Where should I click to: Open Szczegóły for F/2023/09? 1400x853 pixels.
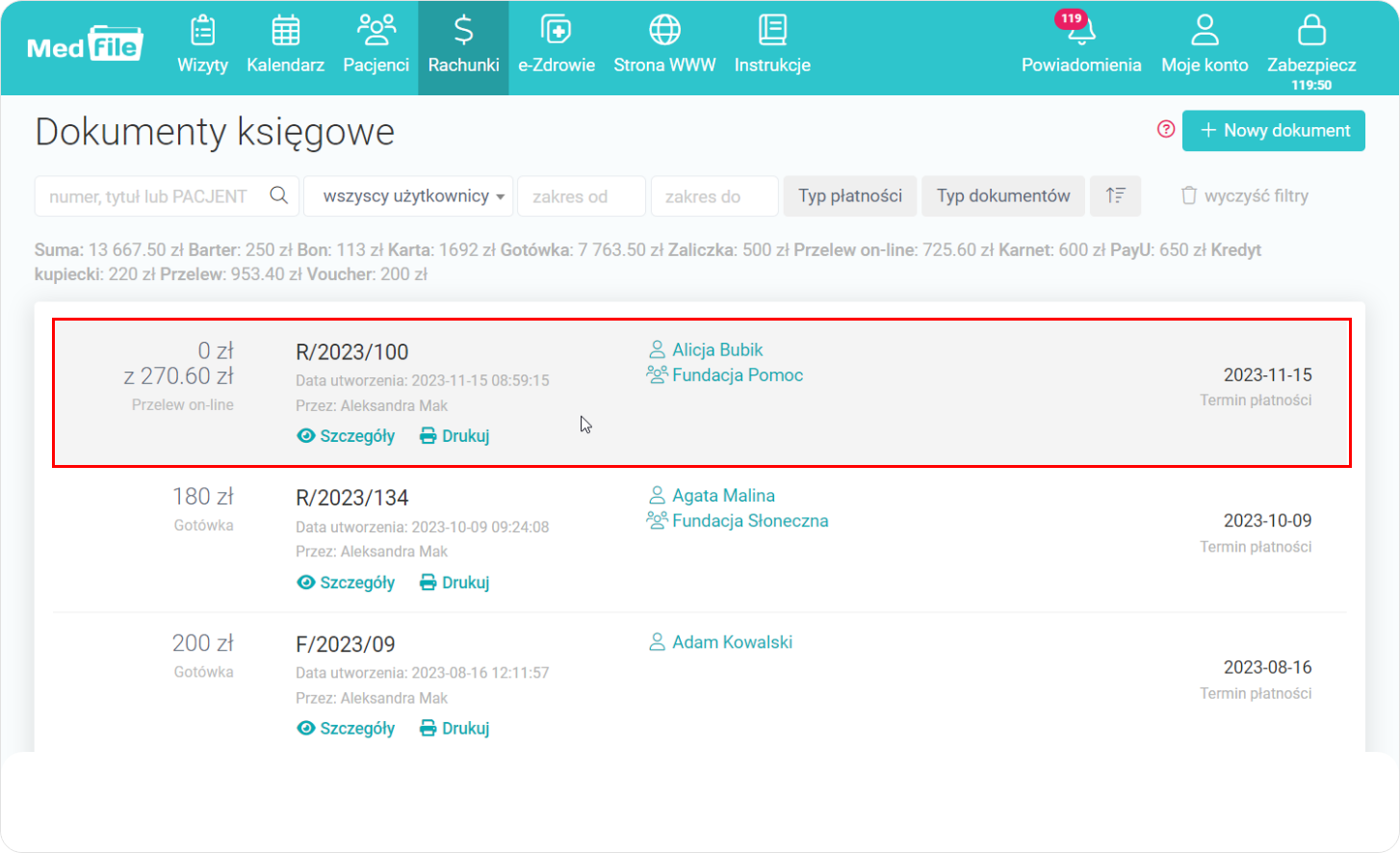(346, 729)
